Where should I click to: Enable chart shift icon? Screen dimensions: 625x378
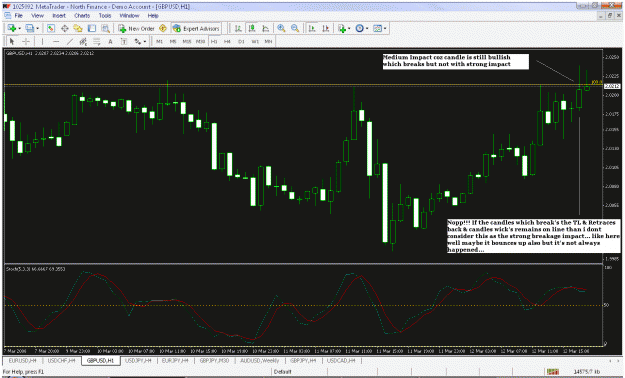tap(326, 28)
